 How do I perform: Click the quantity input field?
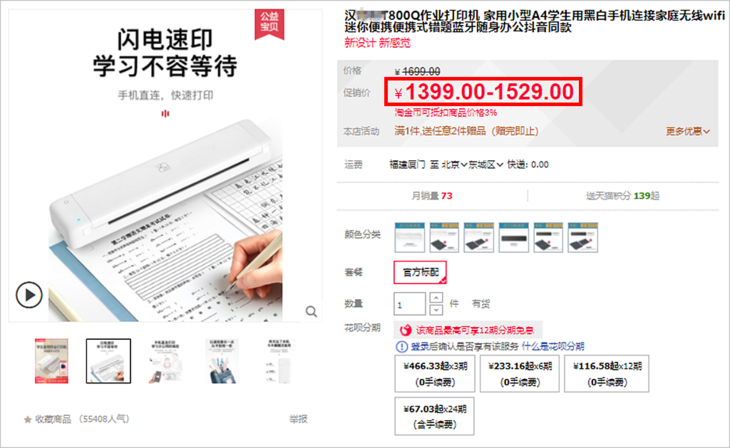point(410,304)
